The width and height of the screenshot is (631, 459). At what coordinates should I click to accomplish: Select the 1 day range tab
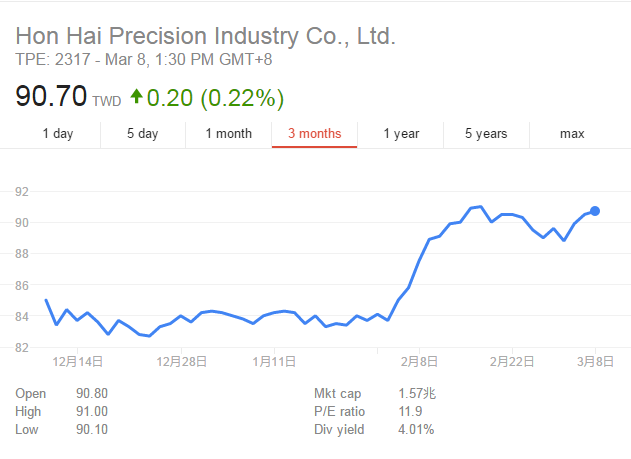[57, 134]
